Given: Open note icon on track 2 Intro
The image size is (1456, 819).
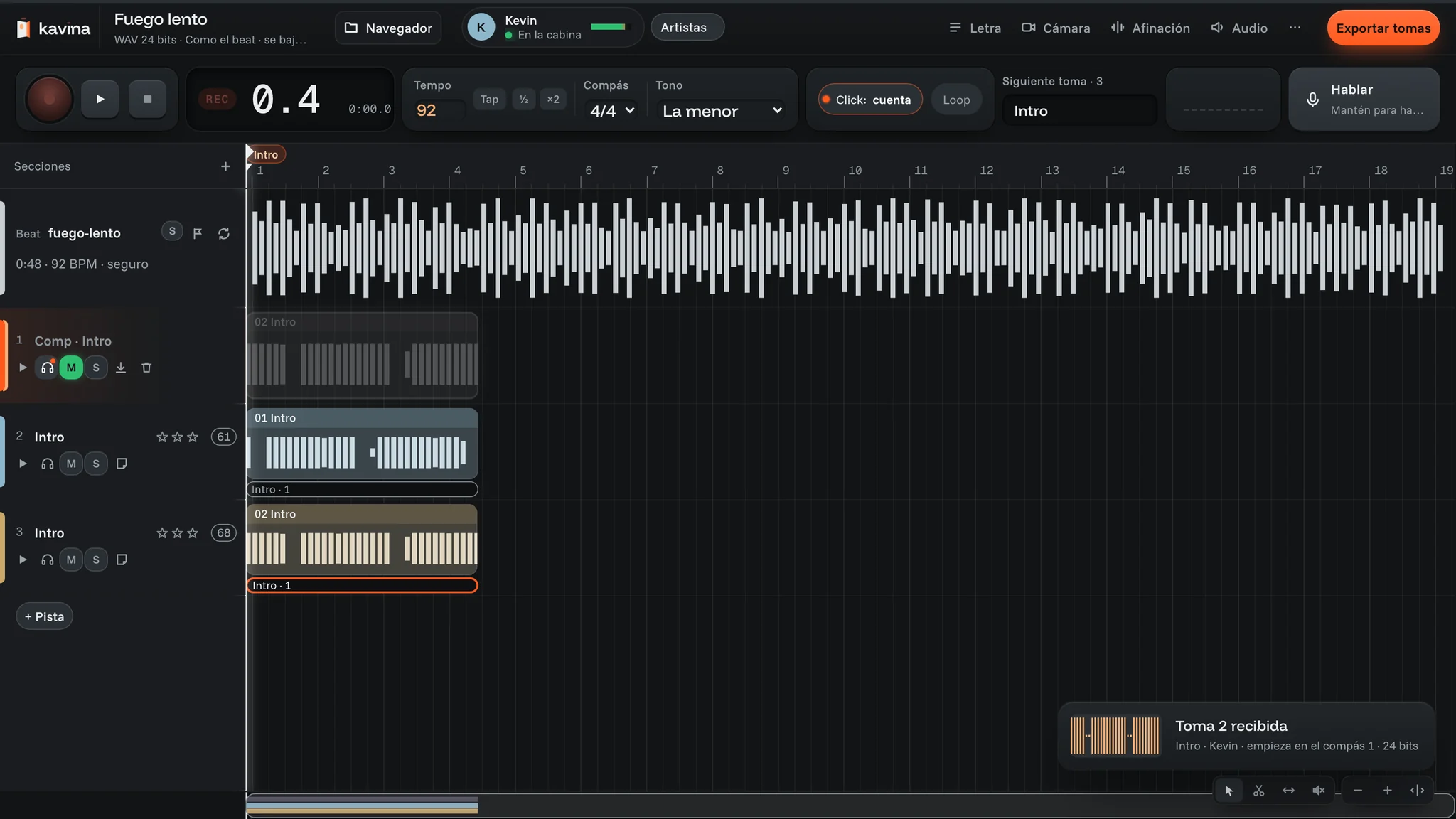Looking at the screenshot, I should tap(122, 464).
